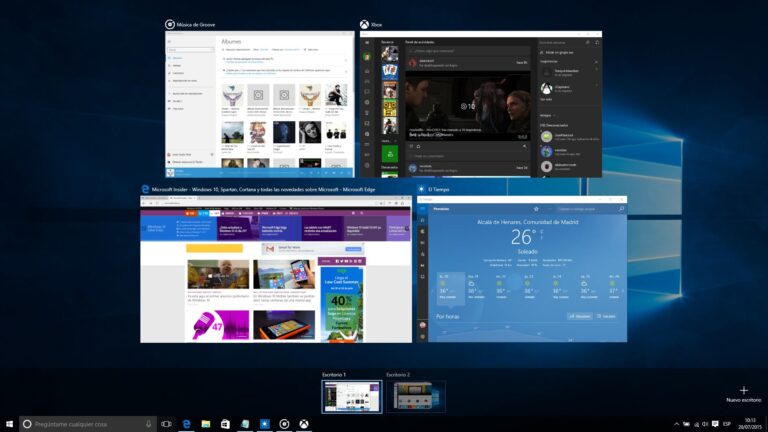This screenshot has height=432, width=768.
Task: Click the Cortana search box
Action: (x=88, y=424)
